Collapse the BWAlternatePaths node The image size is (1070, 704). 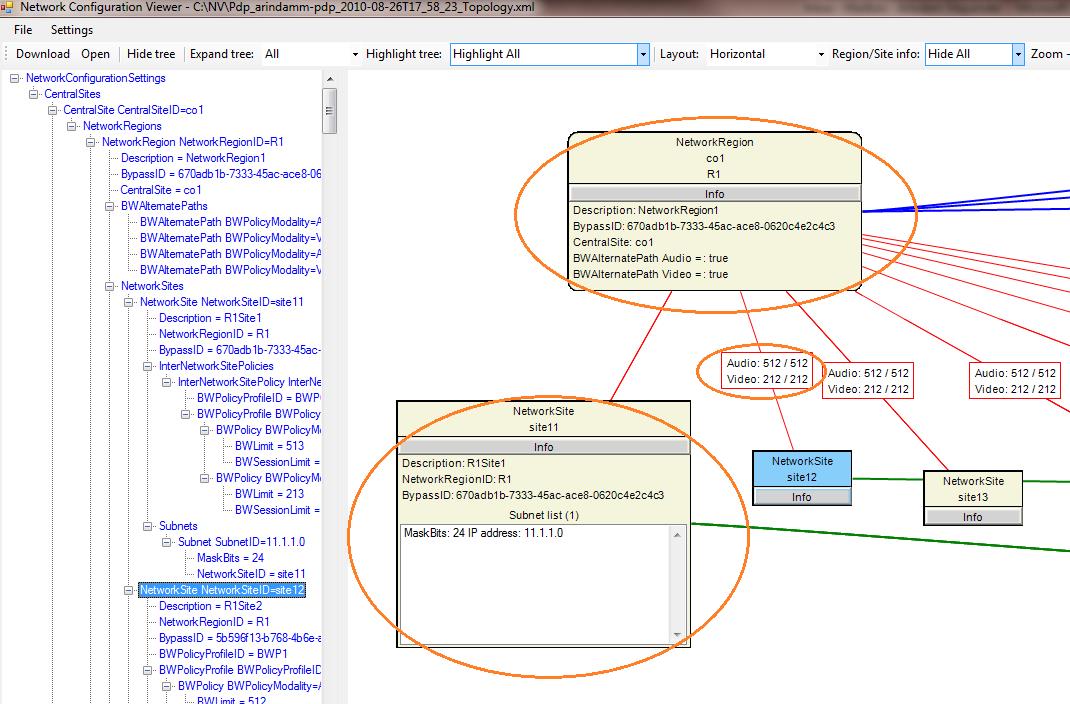(110, 206)
